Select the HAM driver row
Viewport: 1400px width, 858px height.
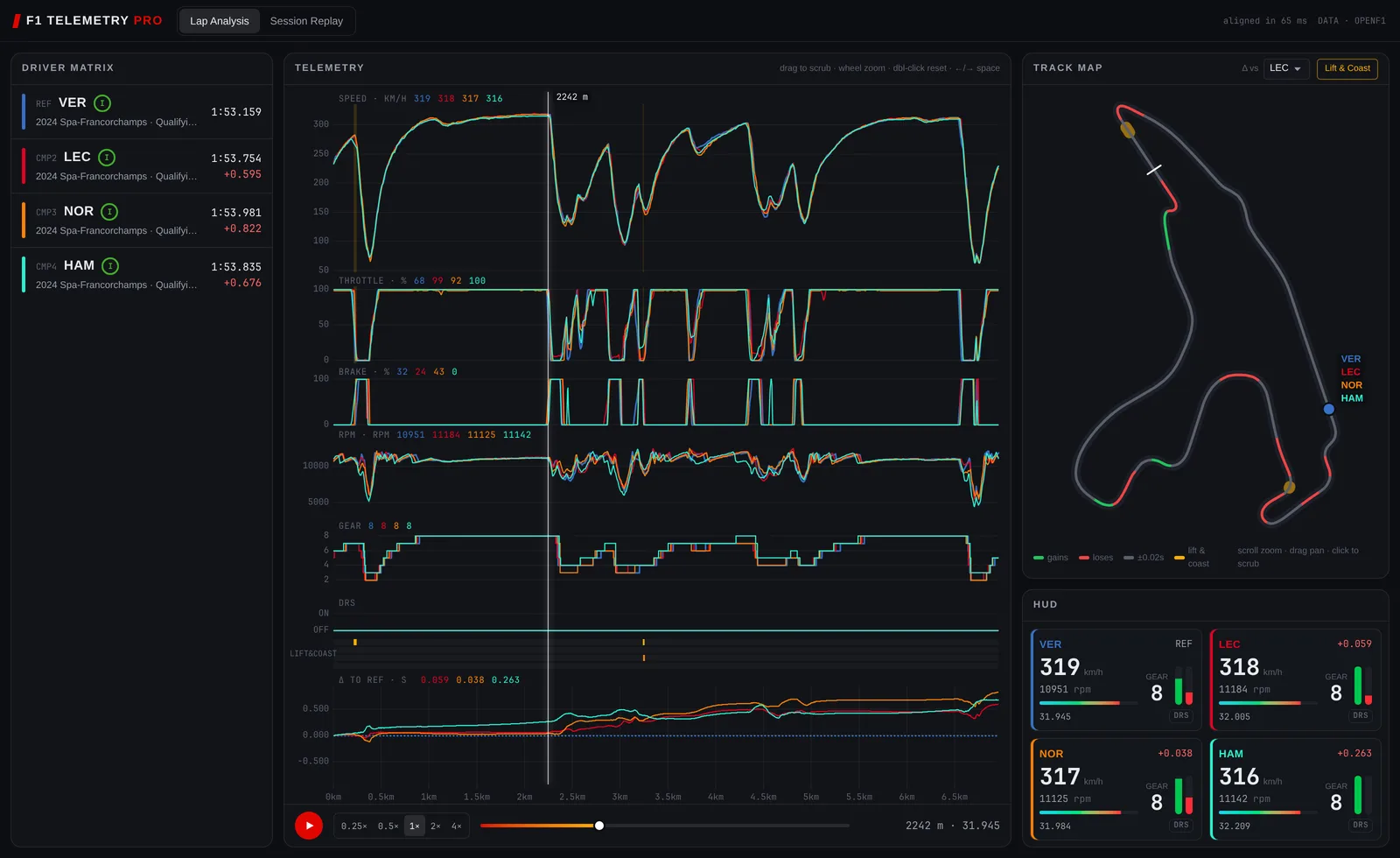pos(142,275)
